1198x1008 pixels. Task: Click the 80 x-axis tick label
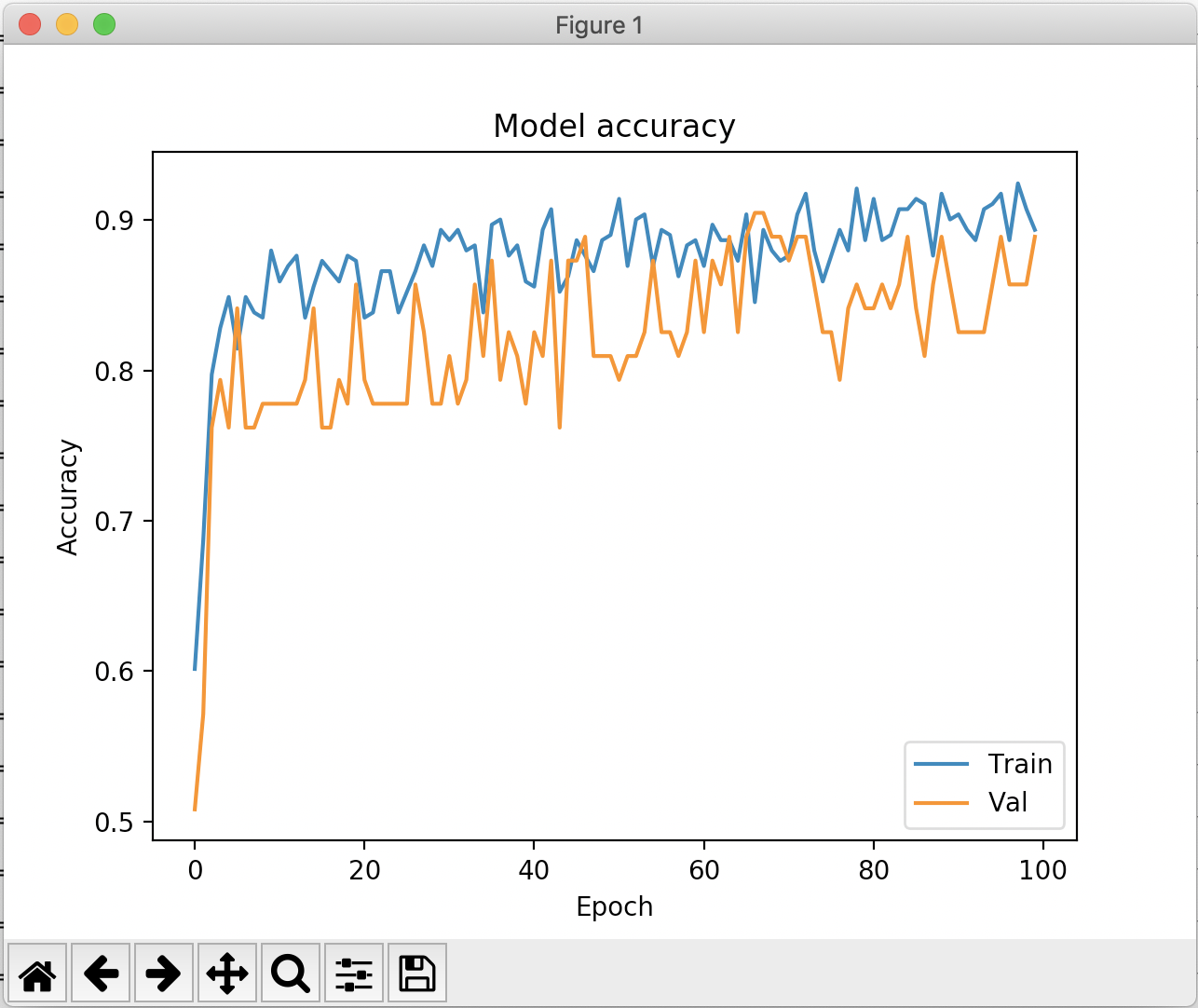[874, 870]
